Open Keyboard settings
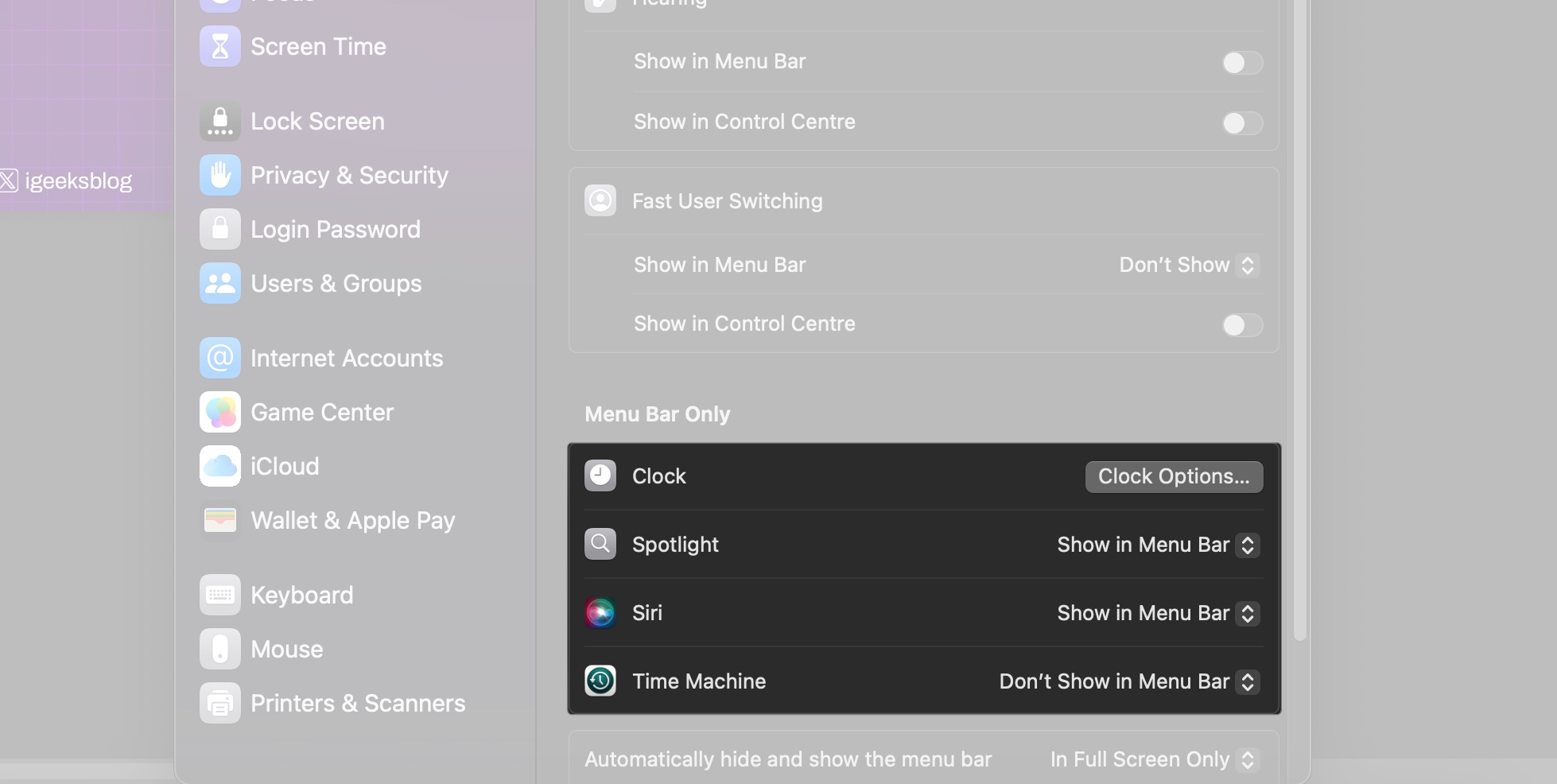This screenshot has height=784, width=1557. 301,594
